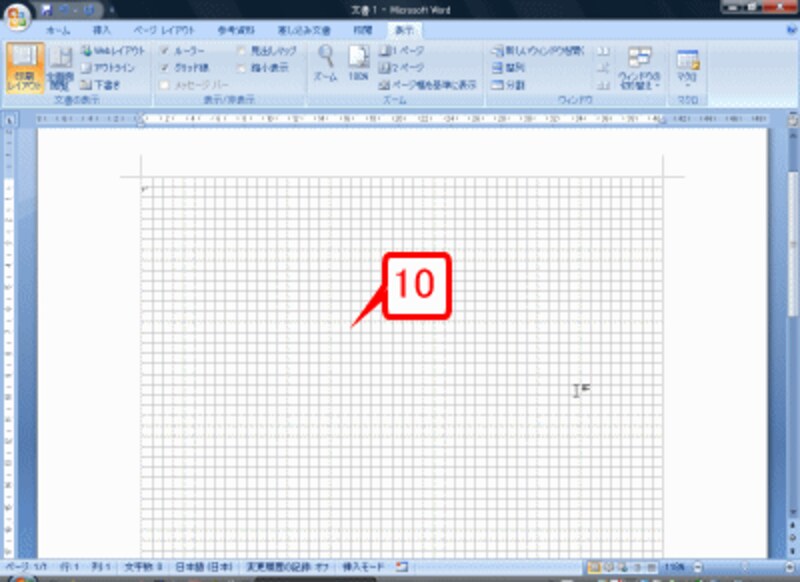
Task: Click Synchronous Scrolling icon
Action: click(x=603, y=68)
